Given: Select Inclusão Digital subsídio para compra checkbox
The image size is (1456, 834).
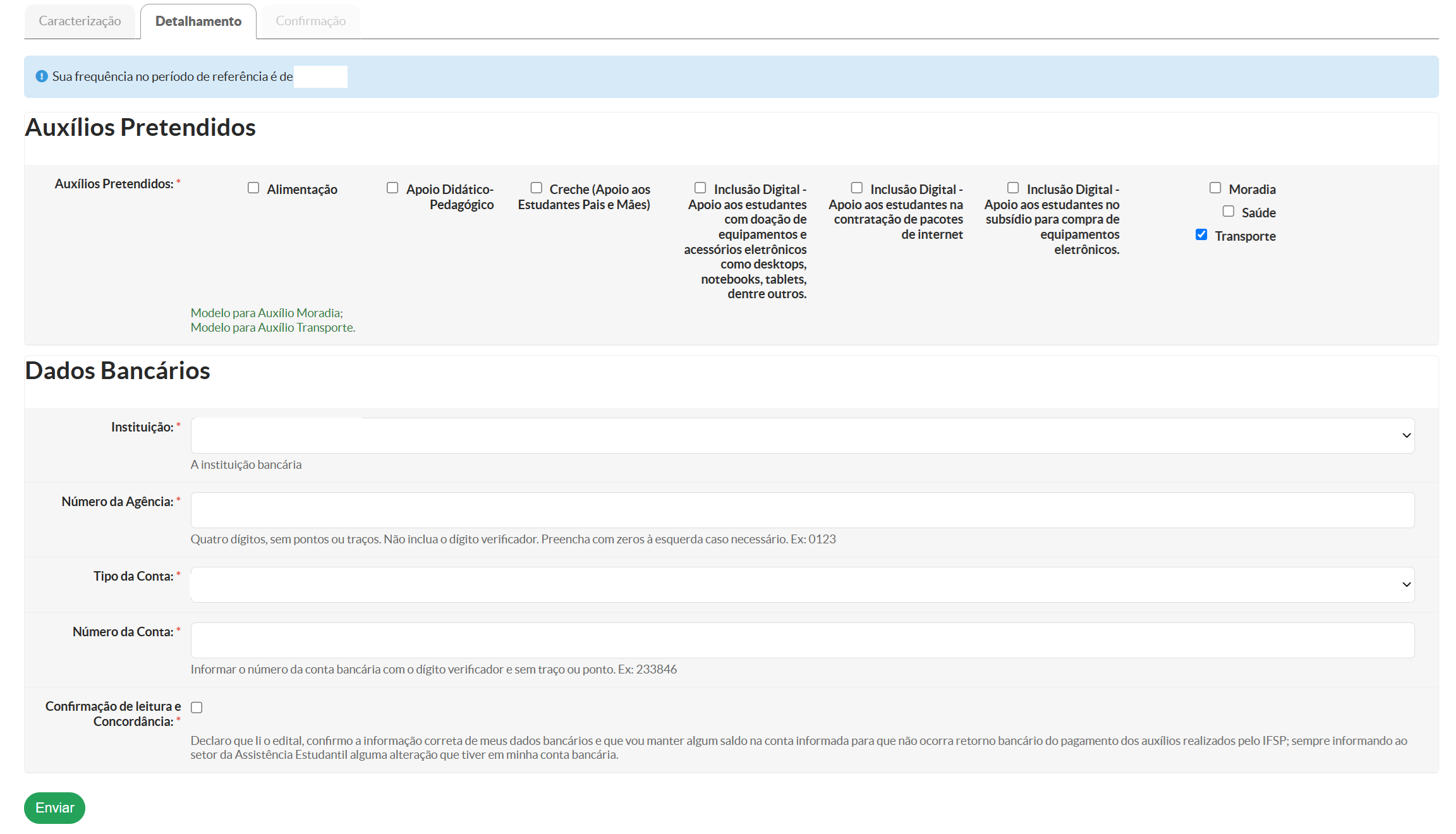Looking at the screenshot, I should coord(1013,188).
